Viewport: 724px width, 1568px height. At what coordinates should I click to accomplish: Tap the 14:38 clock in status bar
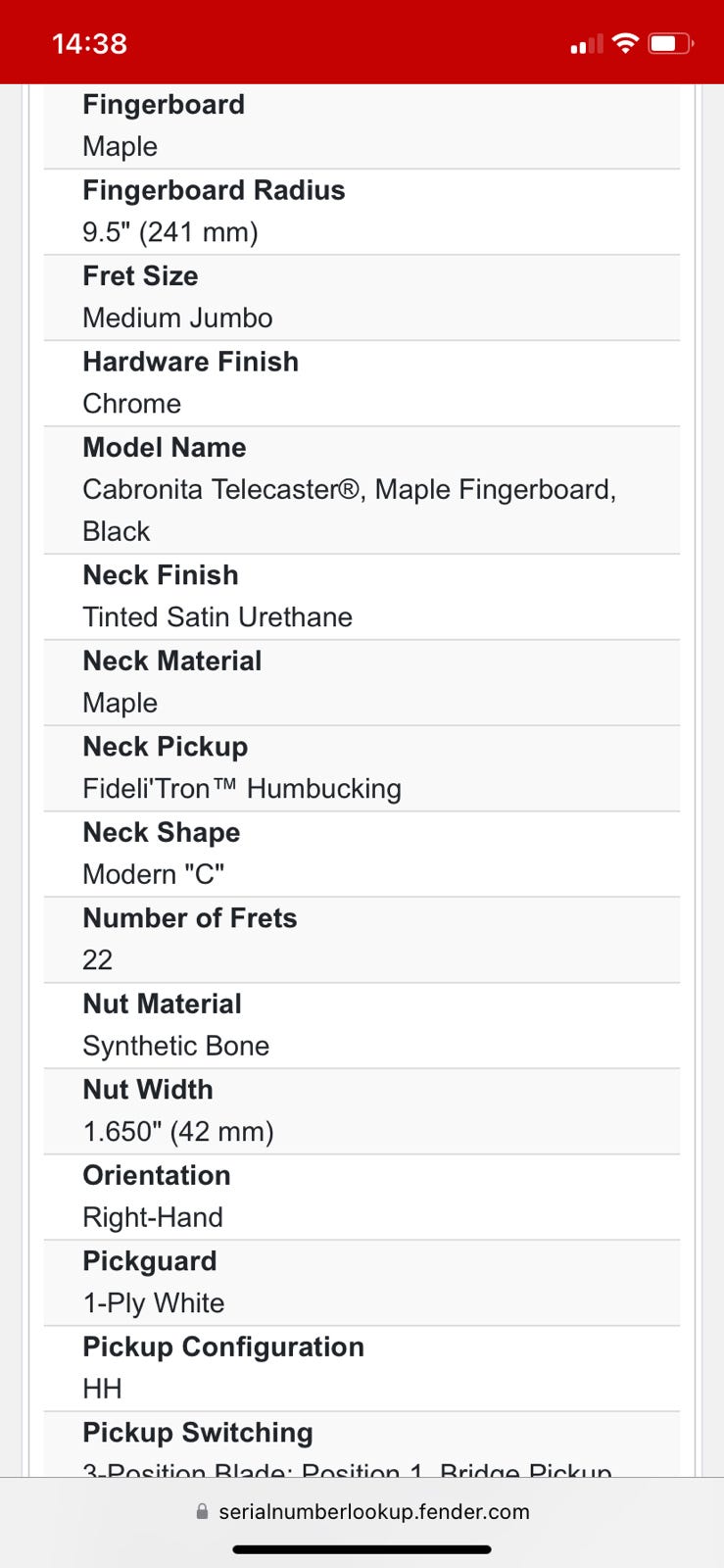pyautogui.click(x=89, y=43)
